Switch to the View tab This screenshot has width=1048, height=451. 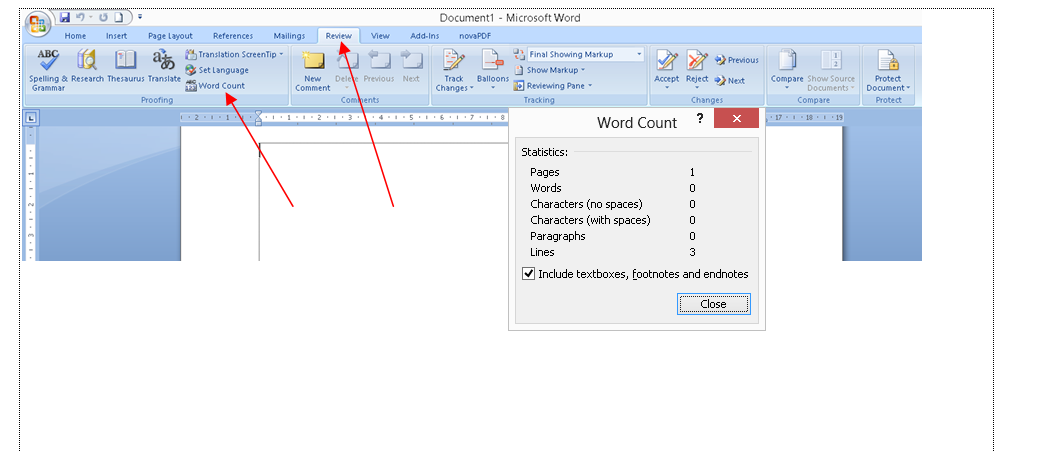[380, 36]
